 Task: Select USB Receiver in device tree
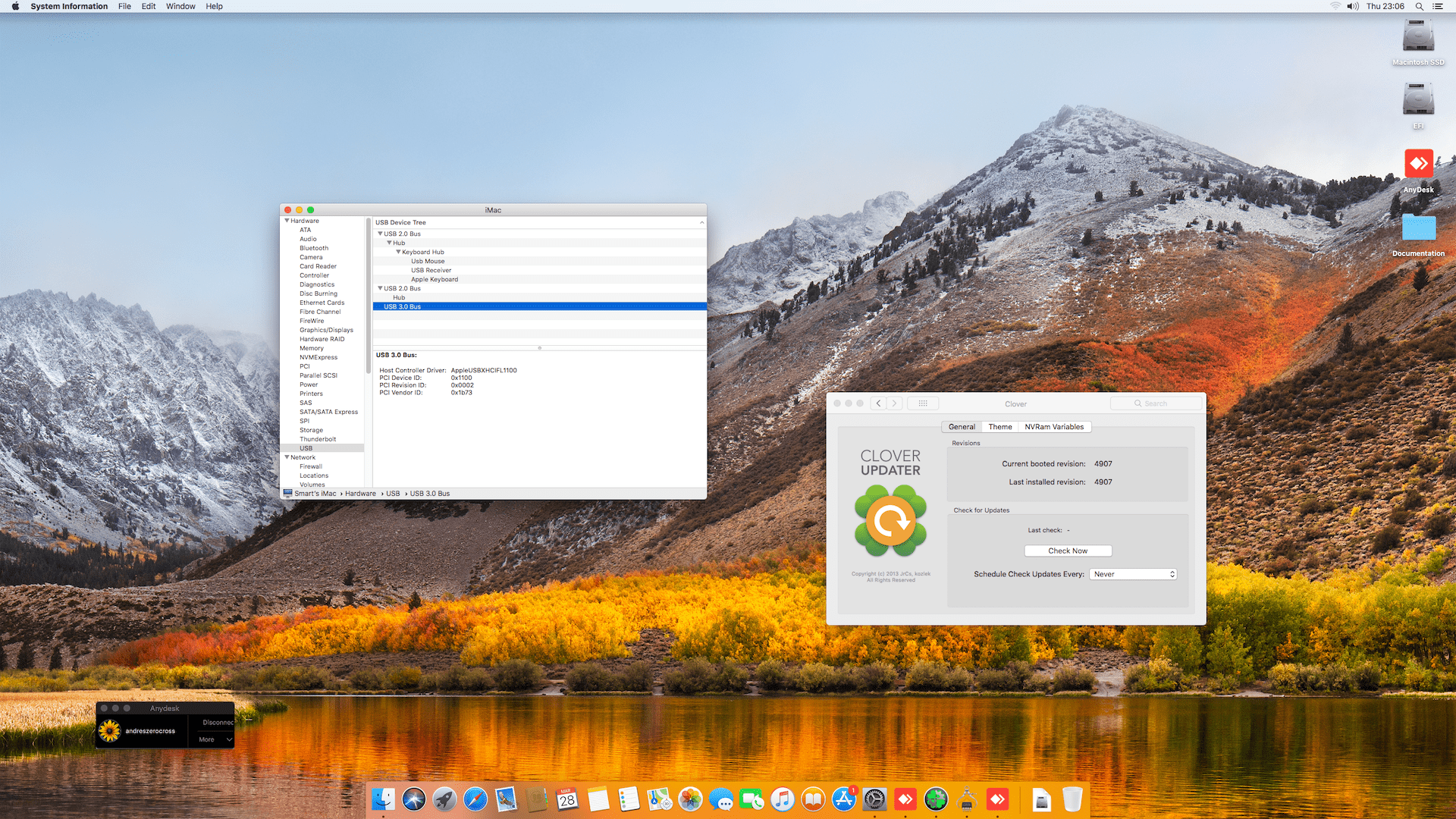tap(431, 270)
